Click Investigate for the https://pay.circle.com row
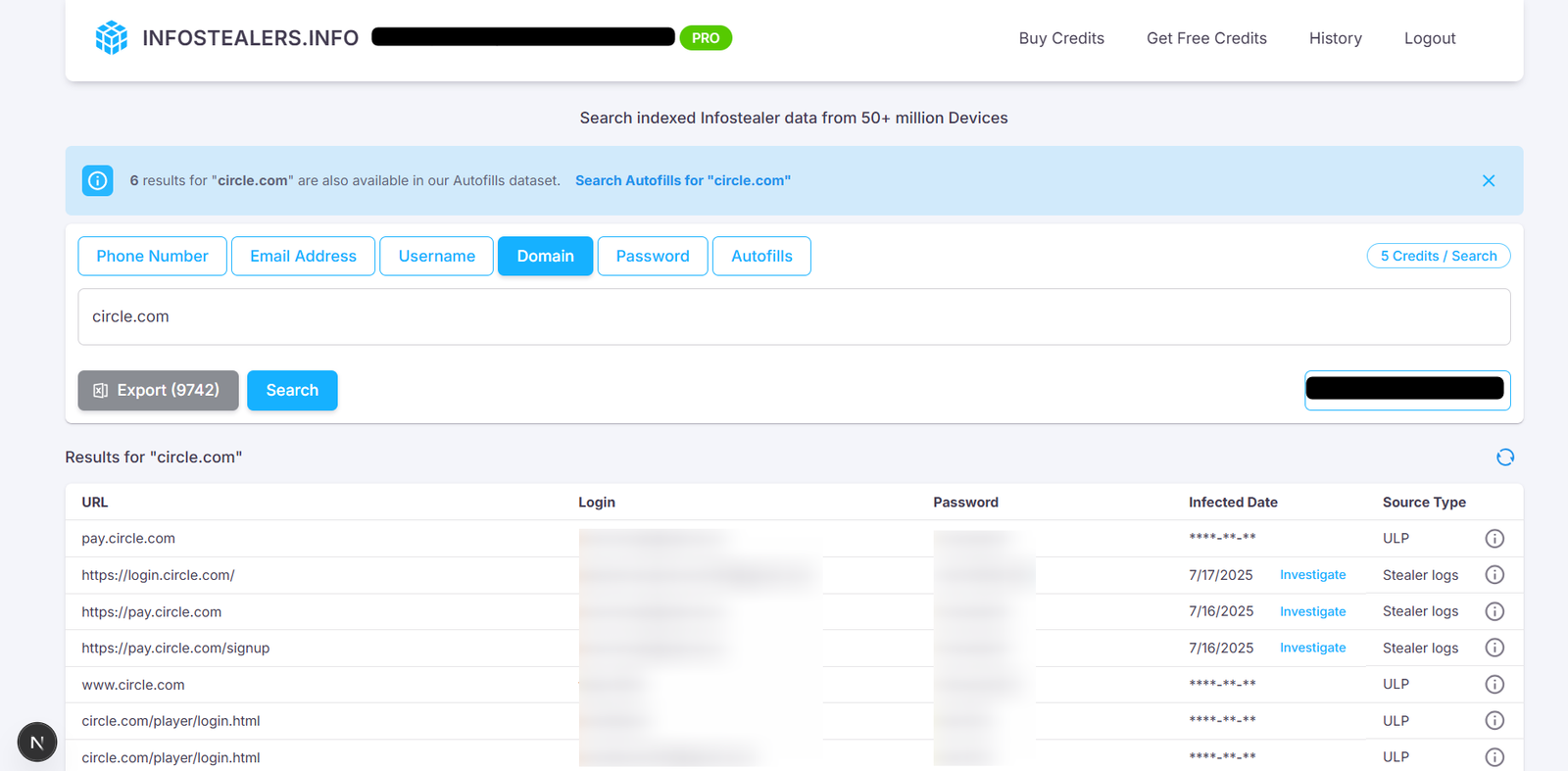 pyautogui.click(x=1313, y=611)
